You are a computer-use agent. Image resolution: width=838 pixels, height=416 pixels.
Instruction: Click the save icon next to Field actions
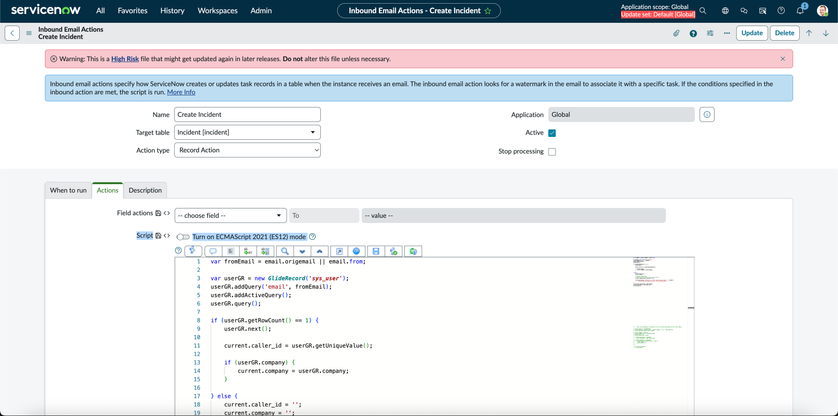tap(158, 213)
